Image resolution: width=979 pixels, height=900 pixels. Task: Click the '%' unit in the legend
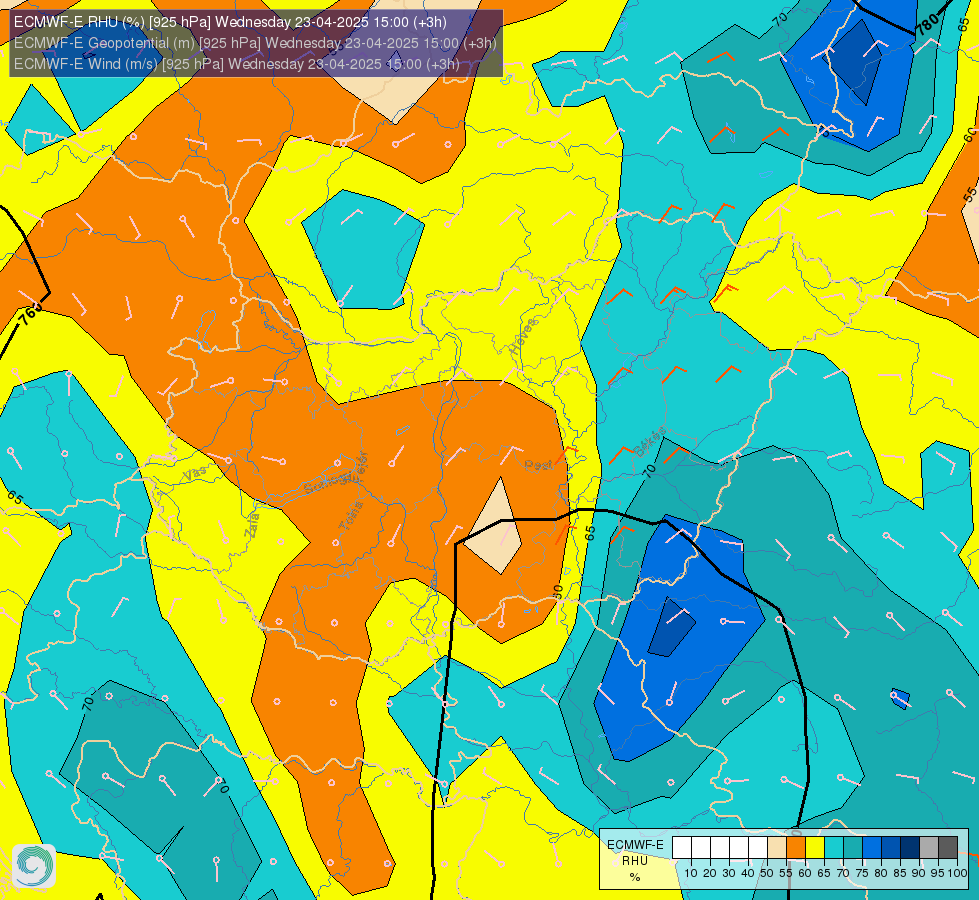pyautogui.click(x=635, y=878)
